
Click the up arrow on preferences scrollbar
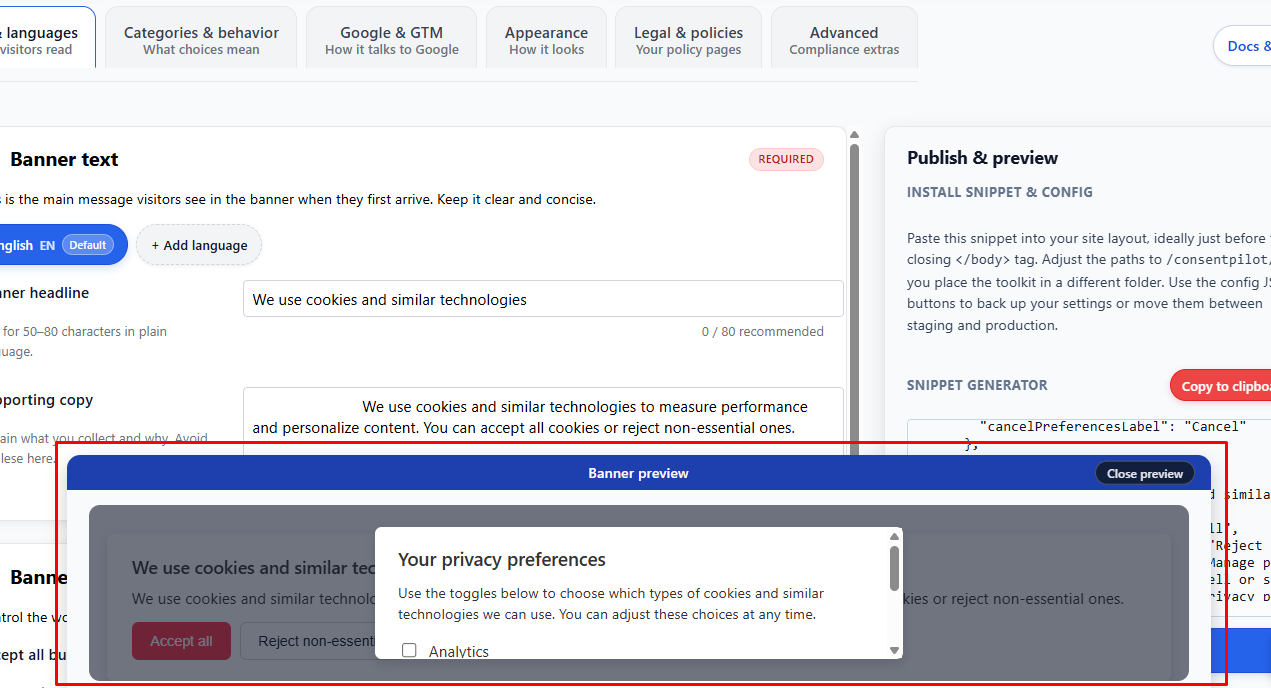[894, 536]
